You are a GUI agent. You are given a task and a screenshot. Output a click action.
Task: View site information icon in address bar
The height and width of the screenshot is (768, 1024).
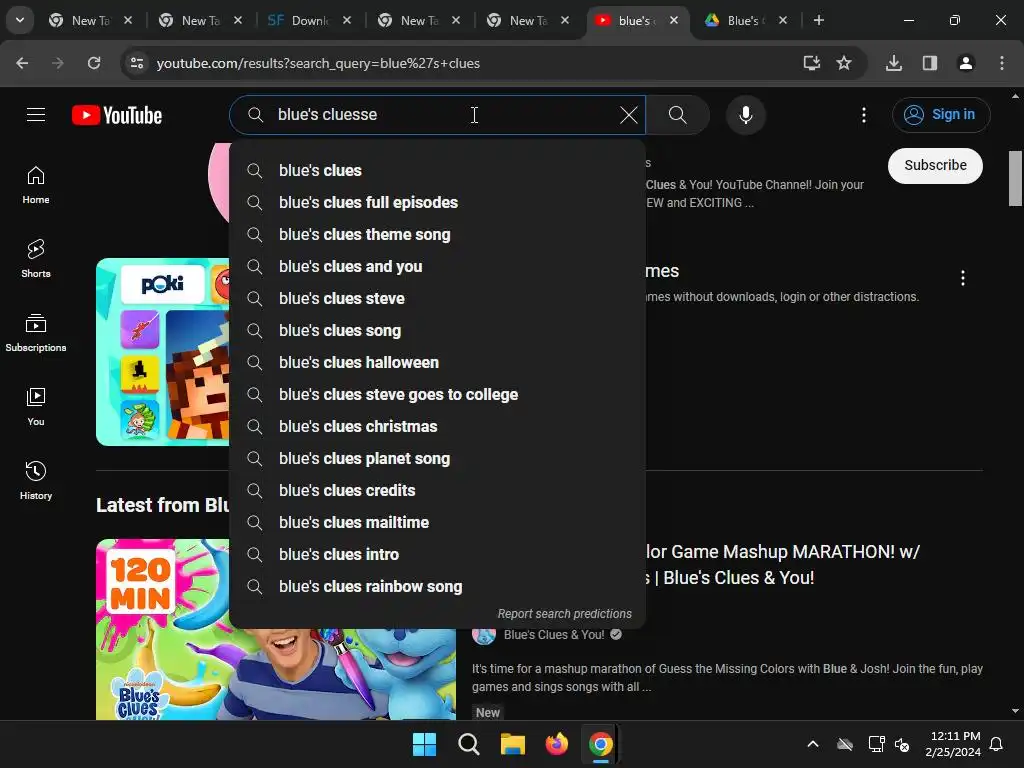pyautogui.click(x=137, y=63)
